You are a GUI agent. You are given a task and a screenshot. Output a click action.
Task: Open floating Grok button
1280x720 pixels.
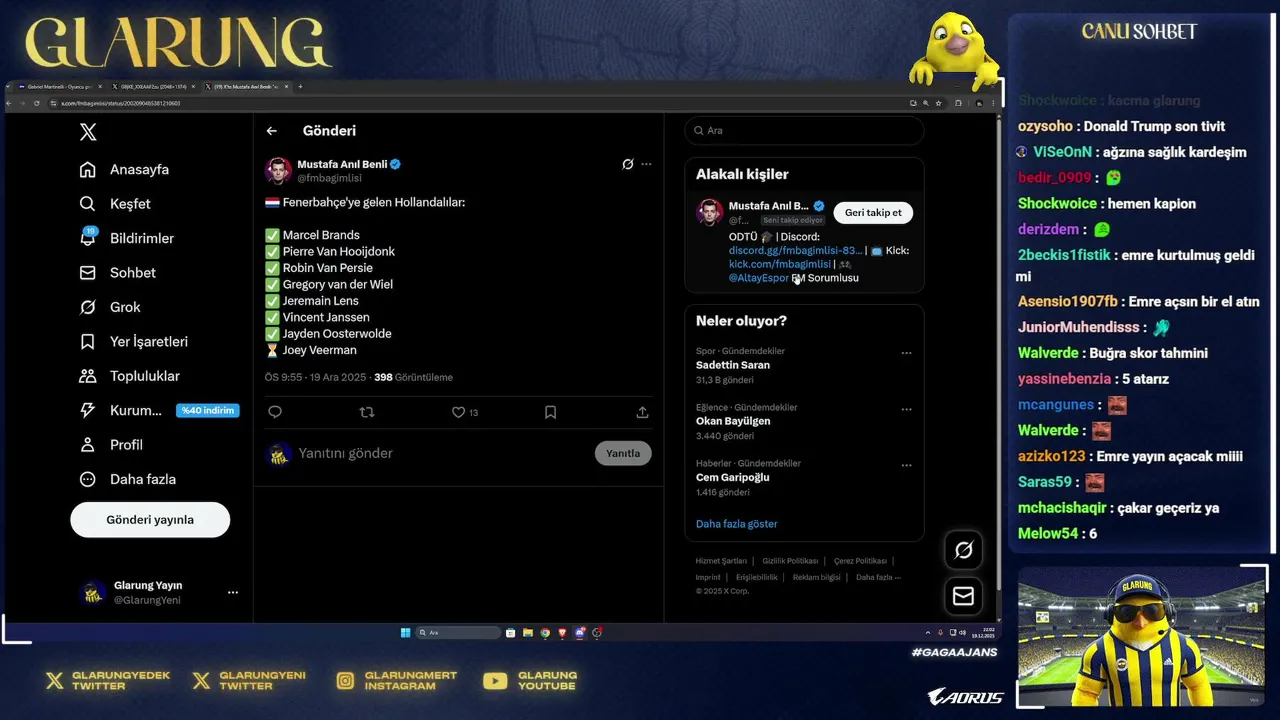pyautogui.click(x=964, y=550)
